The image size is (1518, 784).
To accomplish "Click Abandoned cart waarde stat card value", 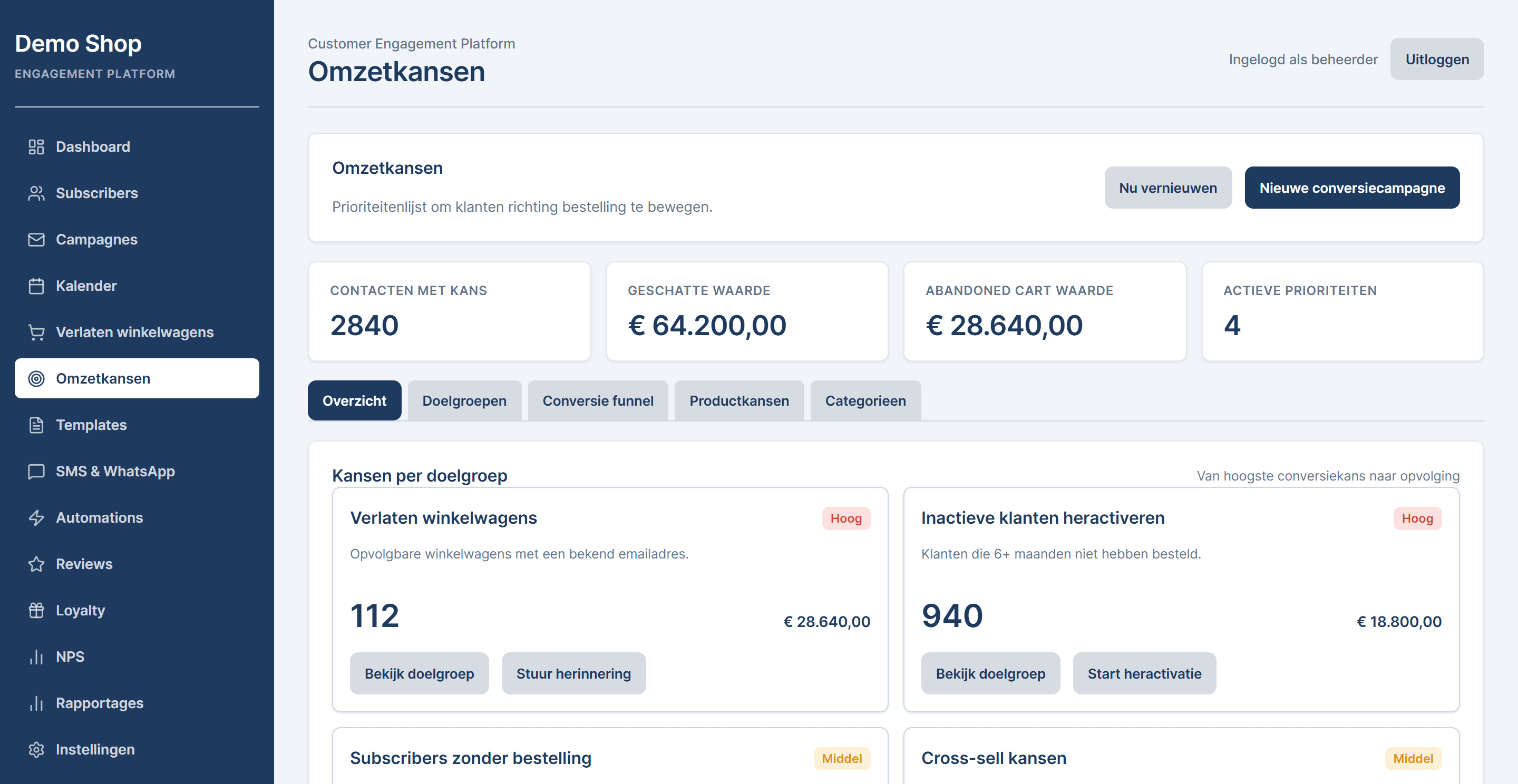I will coord(1004,326).
